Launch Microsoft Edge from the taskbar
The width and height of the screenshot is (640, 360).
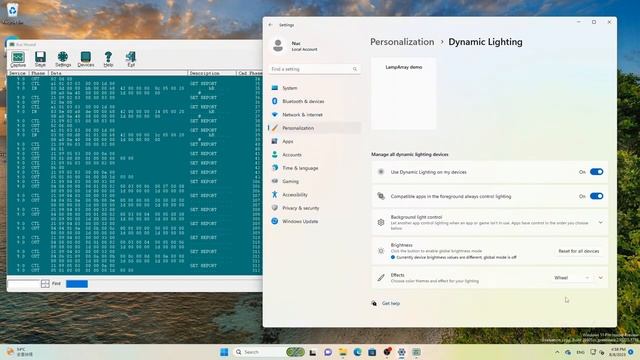click(357, 352)
